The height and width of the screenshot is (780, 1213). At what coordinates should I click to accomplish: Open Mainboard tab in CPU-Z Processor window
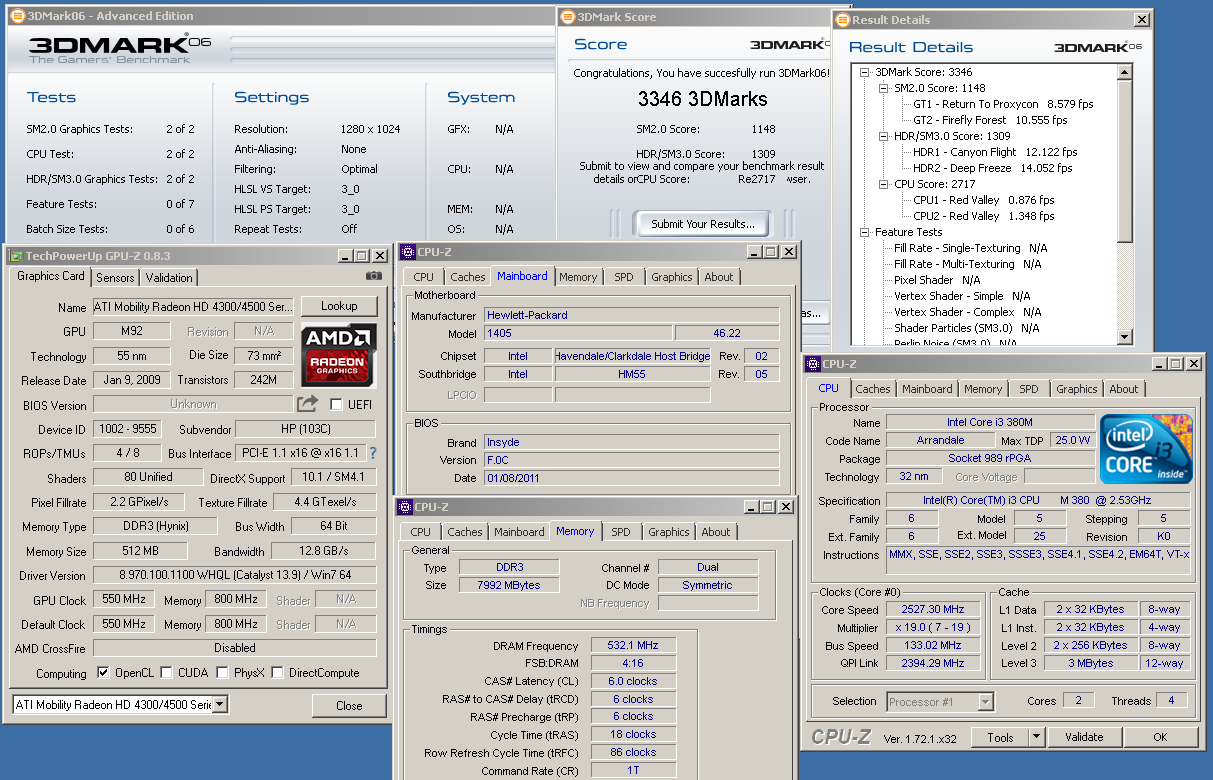[x=927, y=389]
